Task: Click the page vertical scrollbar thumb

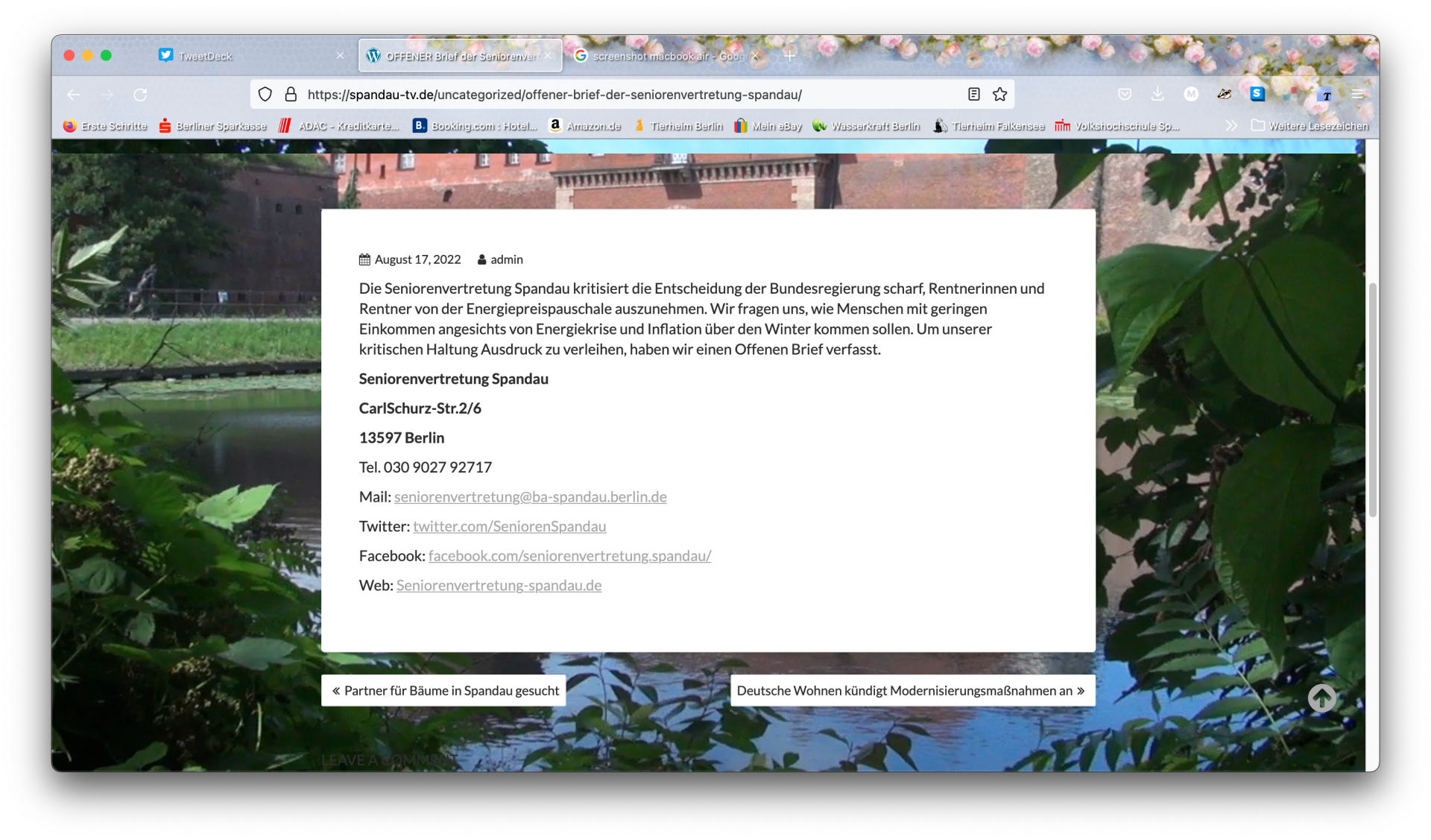Action: pyautogui.click(x=1372, y=400)
